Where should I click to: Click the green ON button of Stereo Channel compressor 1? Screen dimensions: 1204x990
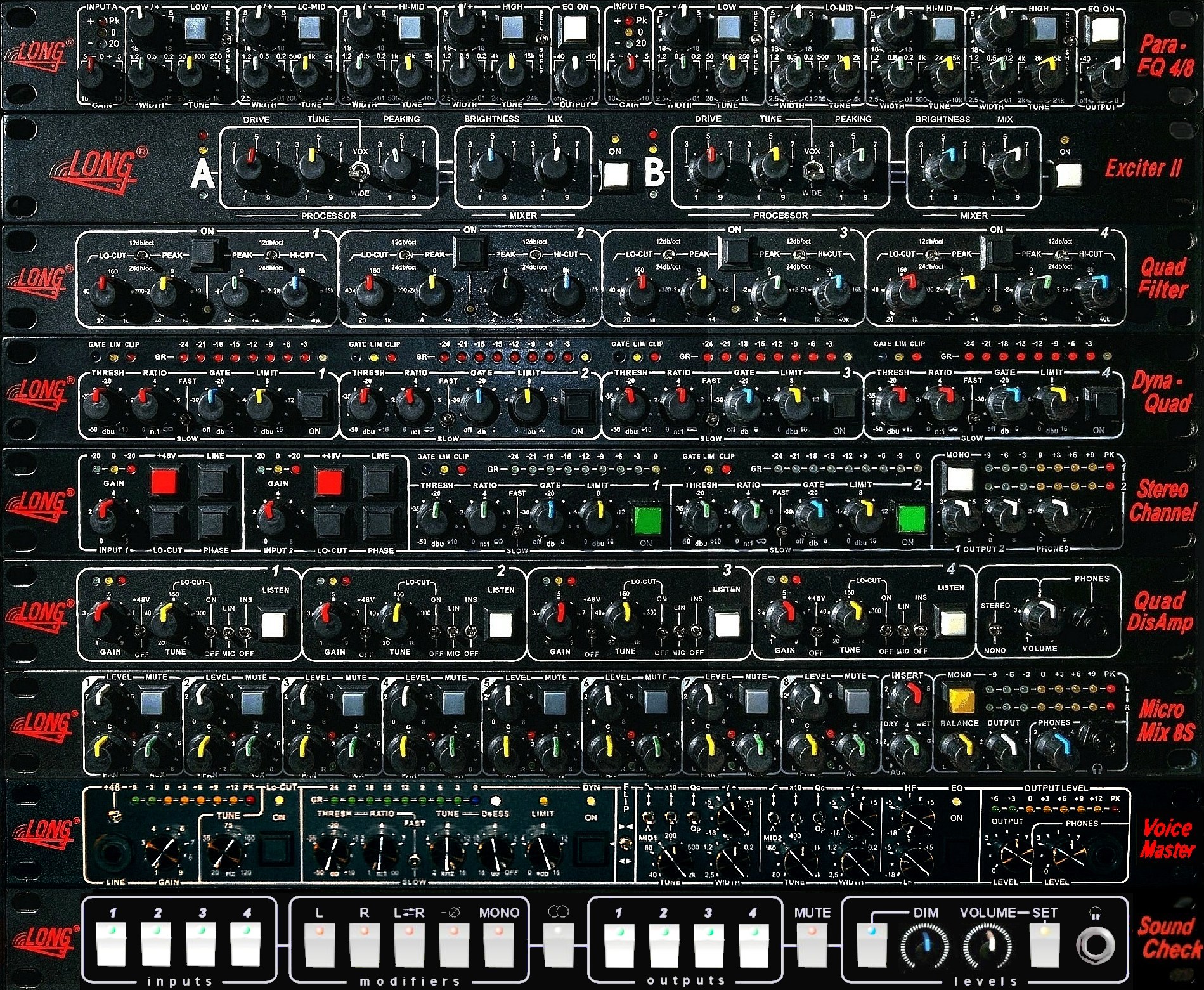647,519
